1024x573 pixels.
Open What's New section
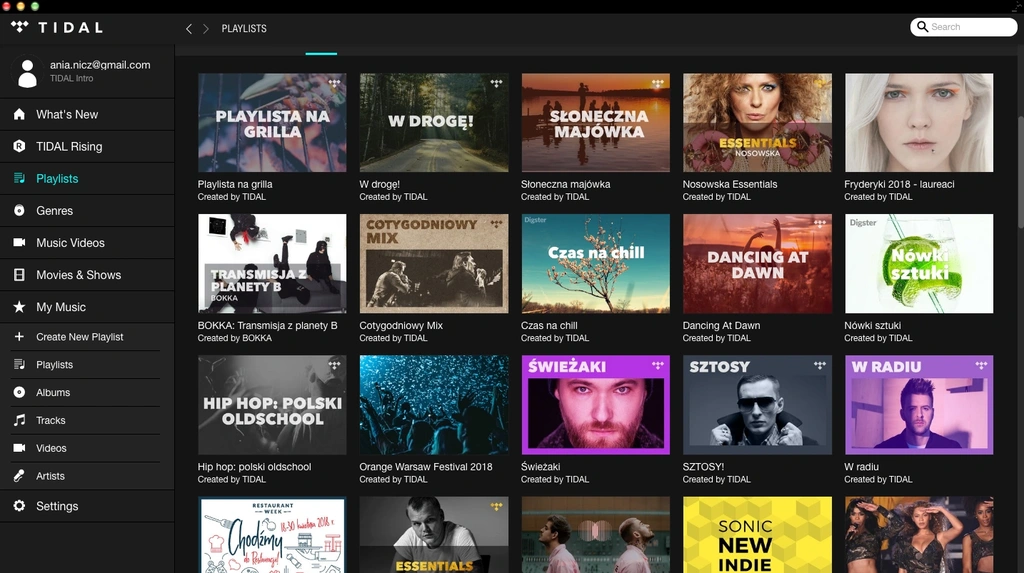click(88, 114)
